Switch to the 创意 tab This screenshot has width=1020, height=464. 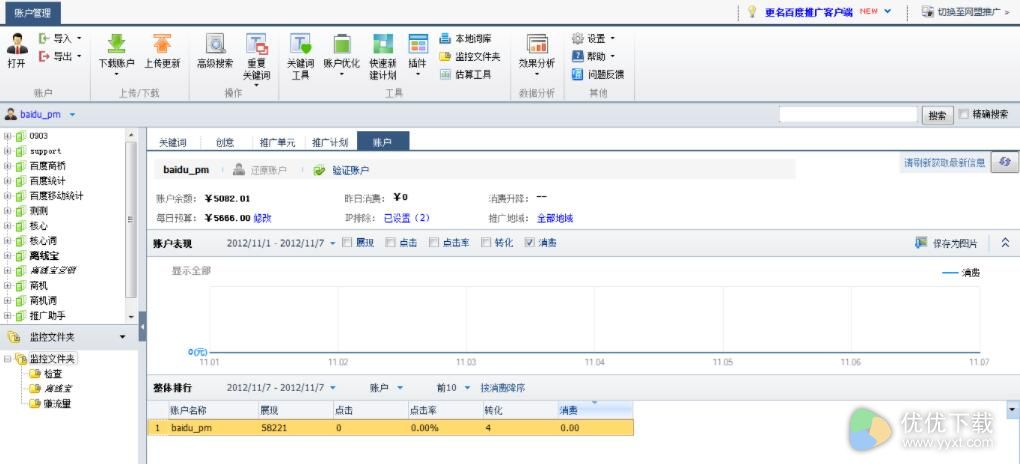[x=224, y=143]
